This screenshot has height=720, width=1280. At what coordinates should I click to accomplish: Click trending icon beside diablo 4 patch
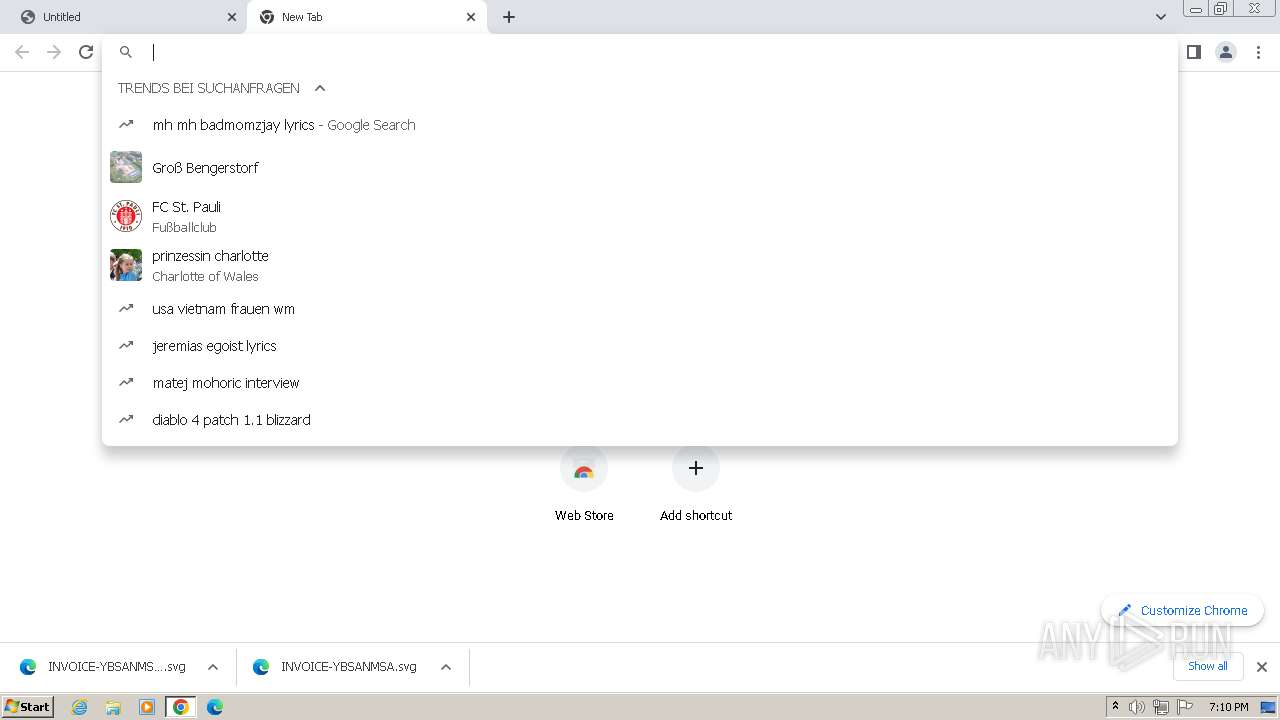(x=126, y=420)
